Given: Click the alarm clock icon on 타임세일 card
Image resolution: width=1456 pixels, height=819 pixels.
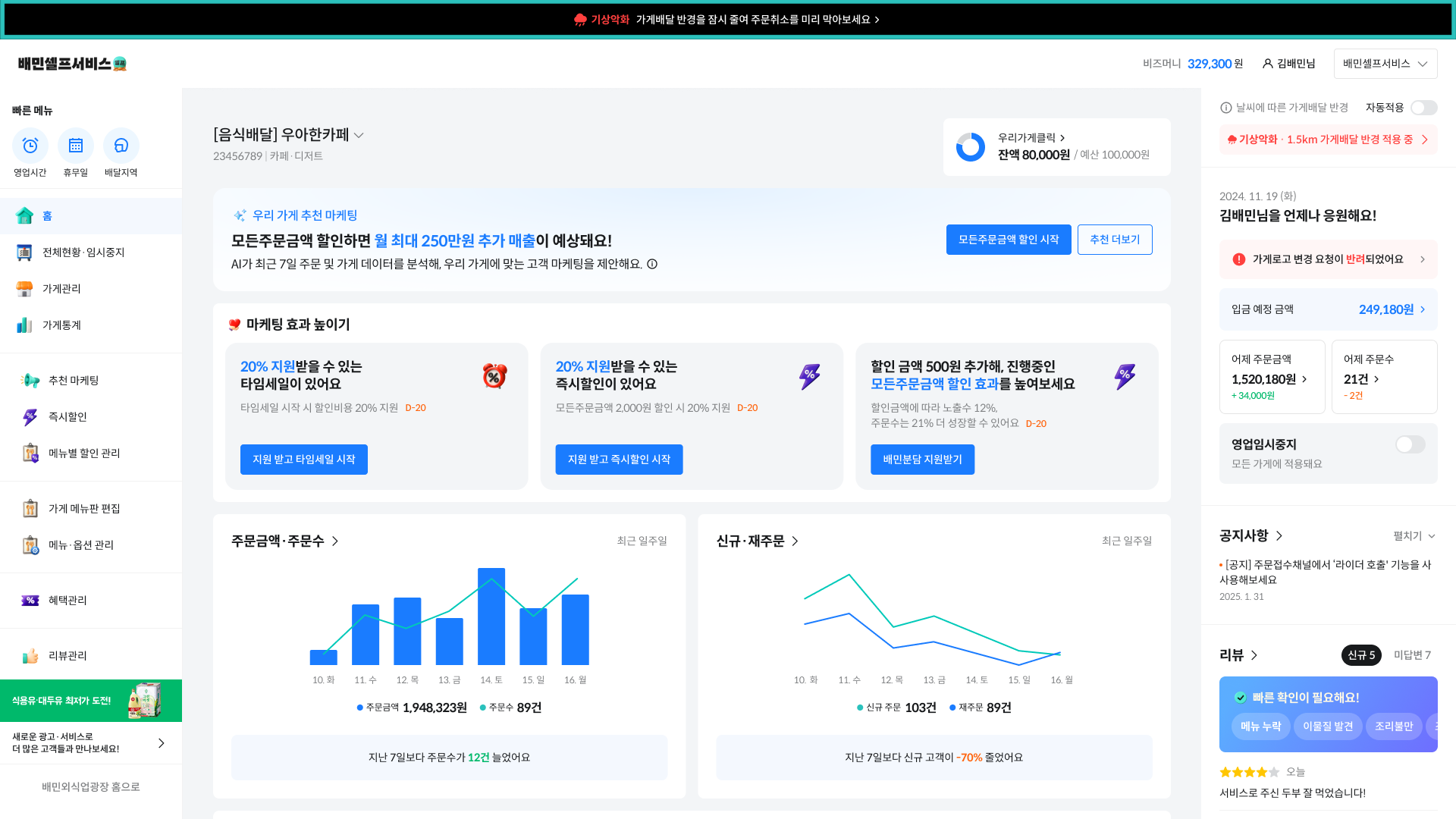Looking at the screenshot, I should tap(494, 375).
